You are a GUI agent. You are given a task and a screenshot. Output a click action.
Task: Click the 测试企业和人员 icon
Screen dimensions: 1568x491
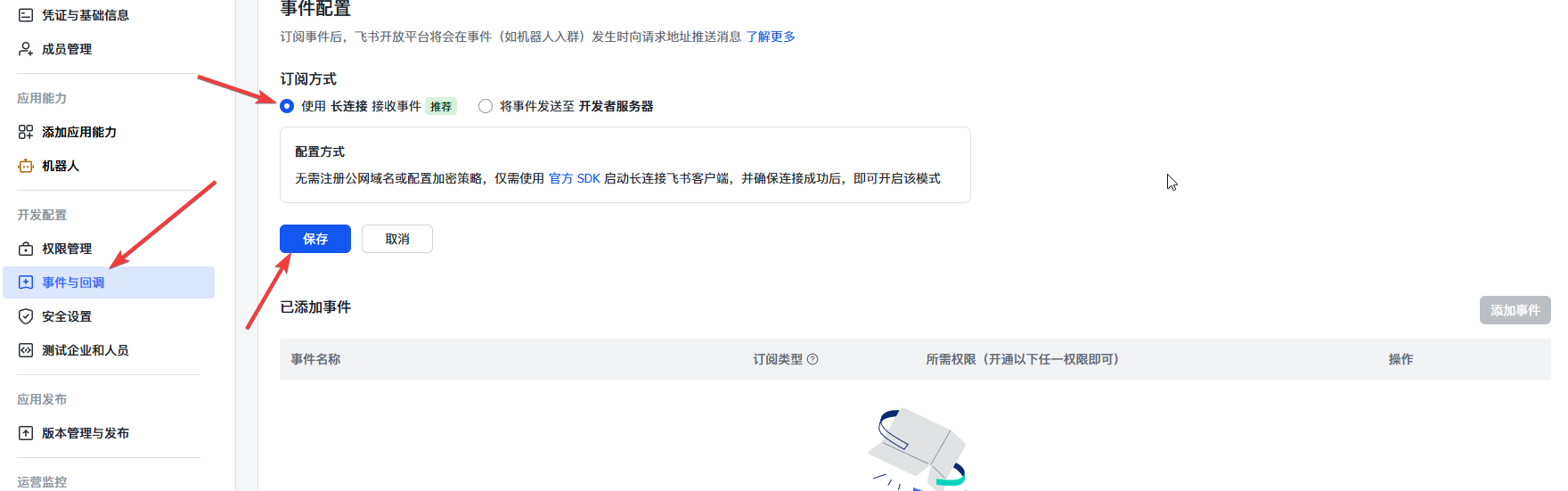click(26, 350)
